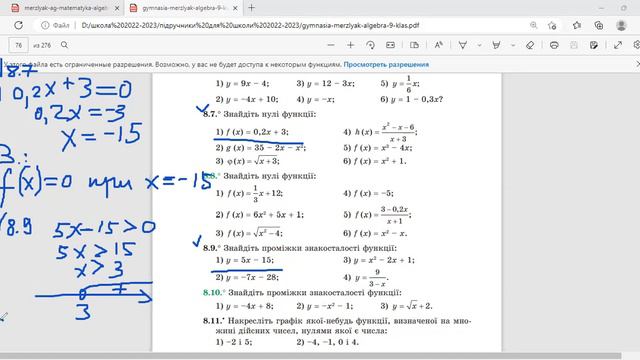Click the text из 276 page count
The height and width of the screenshot is (360, 640).
click(42, 45)
